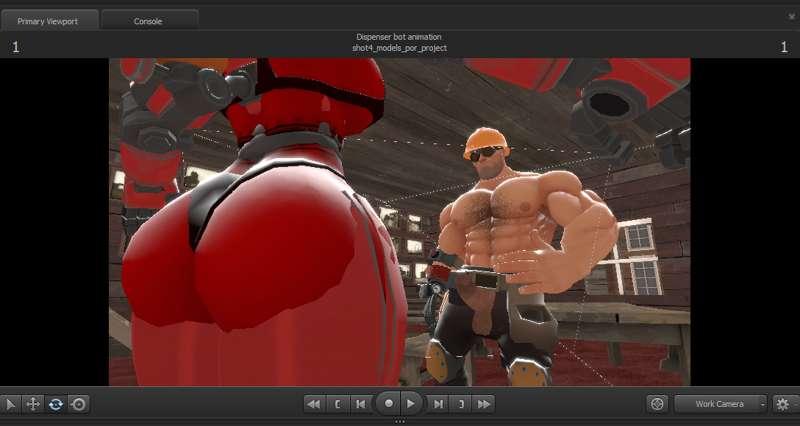Click the tab bar menu icon at top right
The image size is (800, 426).
click(x=792, y=16)
